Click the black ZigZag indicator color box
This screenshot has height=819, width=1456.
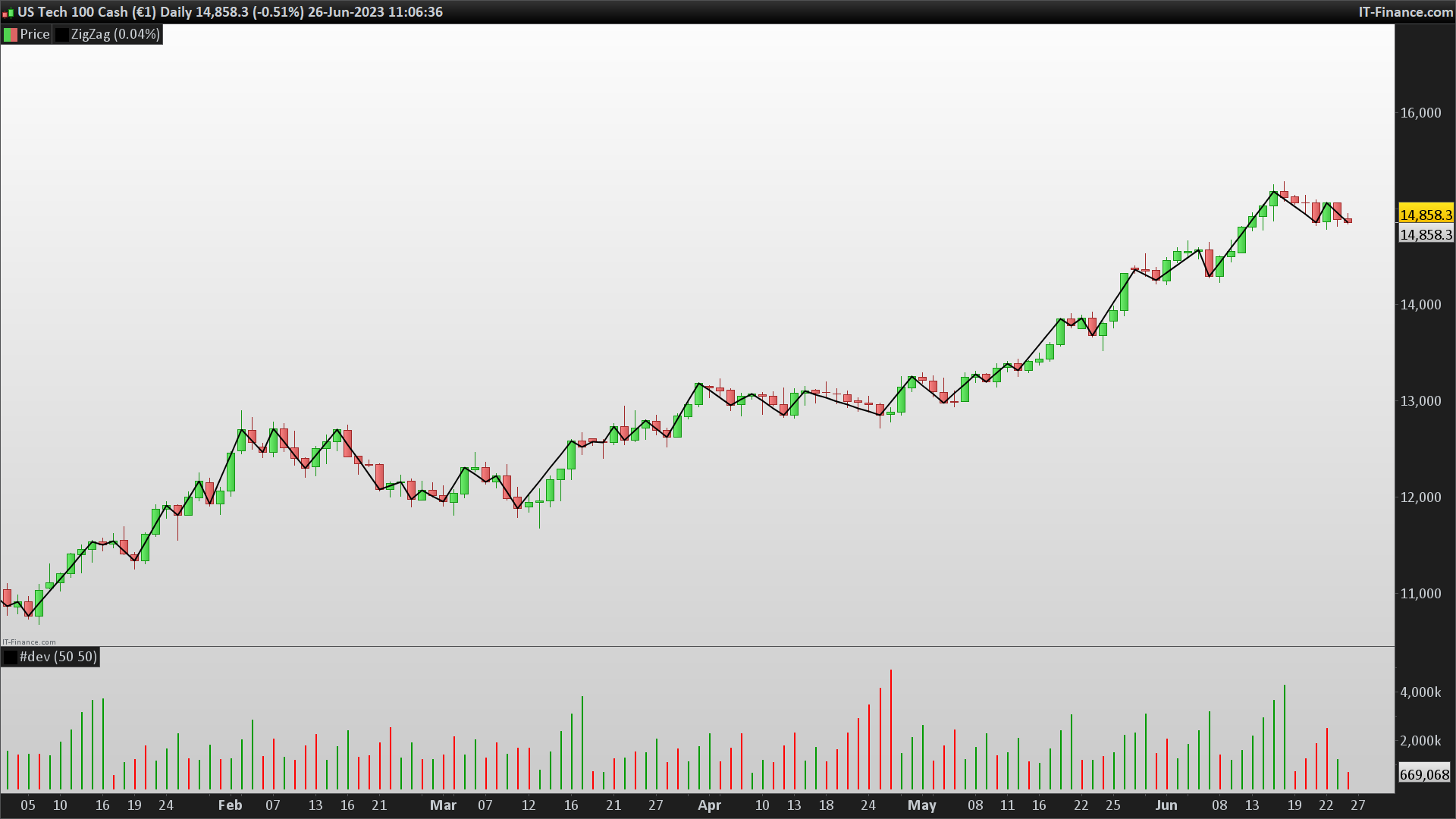tap(61, 34)
